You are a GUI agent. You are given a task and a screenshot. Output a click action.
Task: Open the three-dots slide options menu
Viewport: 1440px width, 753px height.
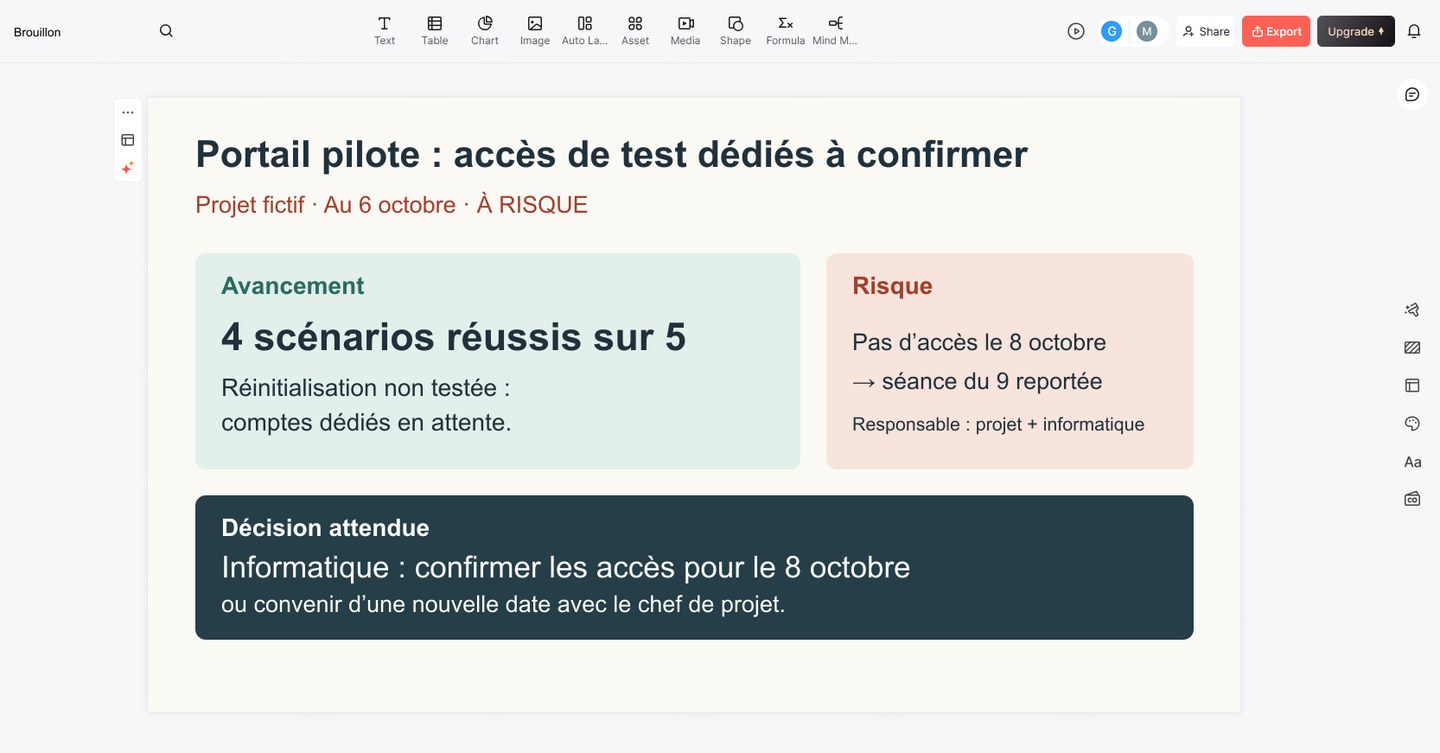click(x=128, y=112)
